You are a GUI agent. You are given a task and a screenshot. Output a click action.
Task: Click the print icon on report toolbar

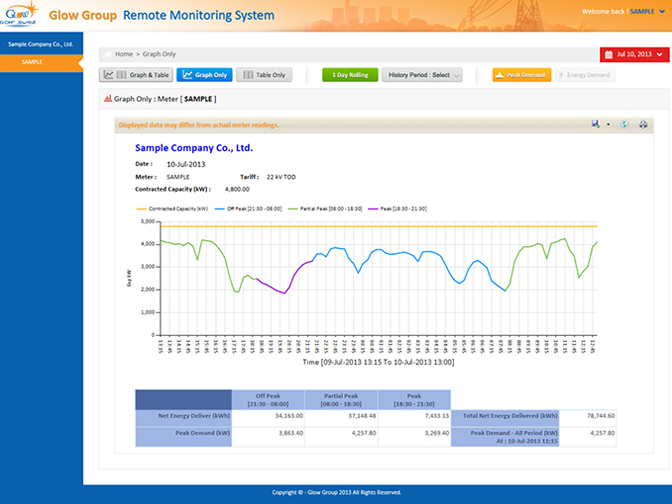coord(643,124)
